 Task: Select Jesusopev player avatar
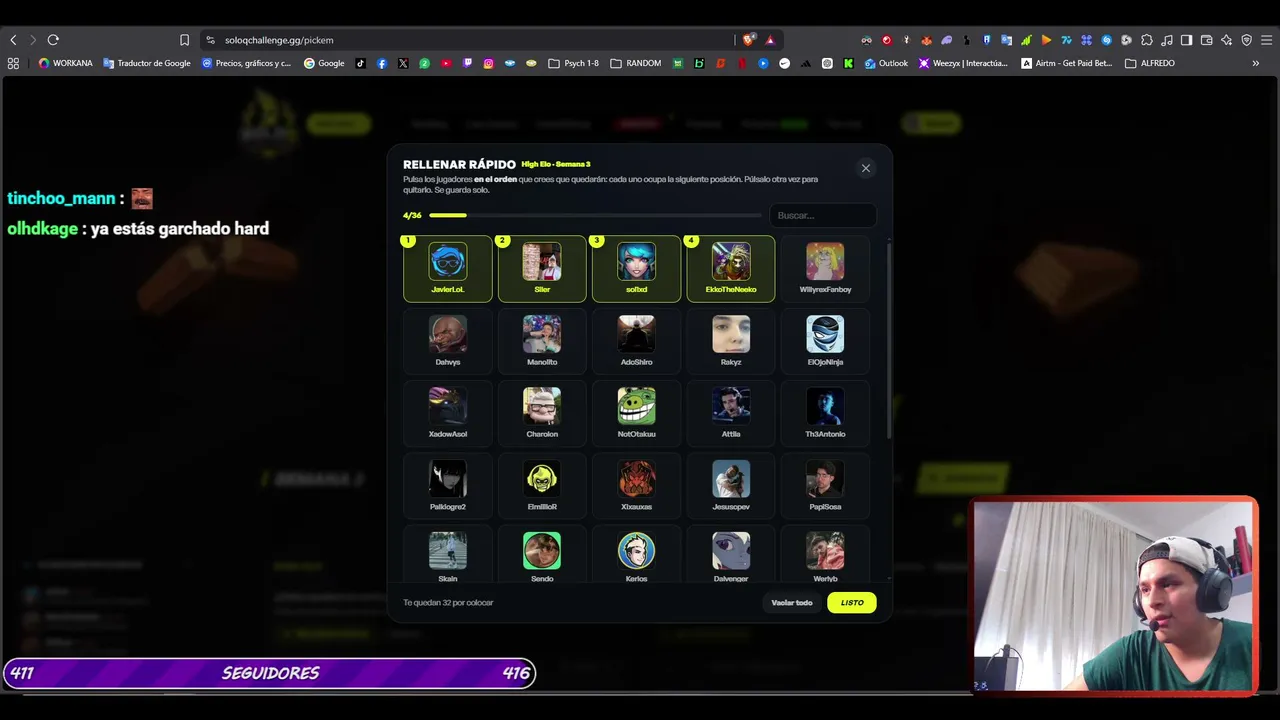731,479
